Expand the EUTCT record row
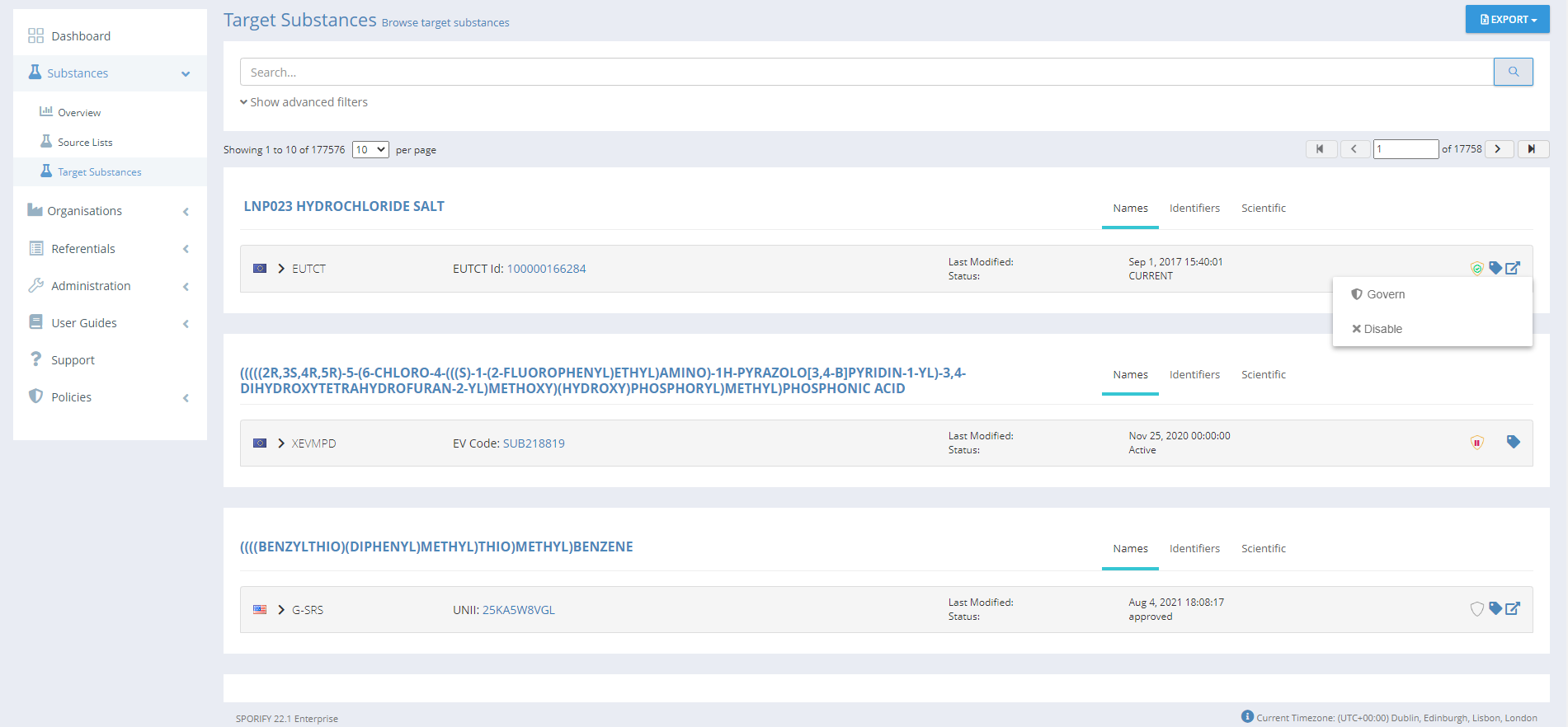The height and width of the screenshot is (727, 1568). 281,269
